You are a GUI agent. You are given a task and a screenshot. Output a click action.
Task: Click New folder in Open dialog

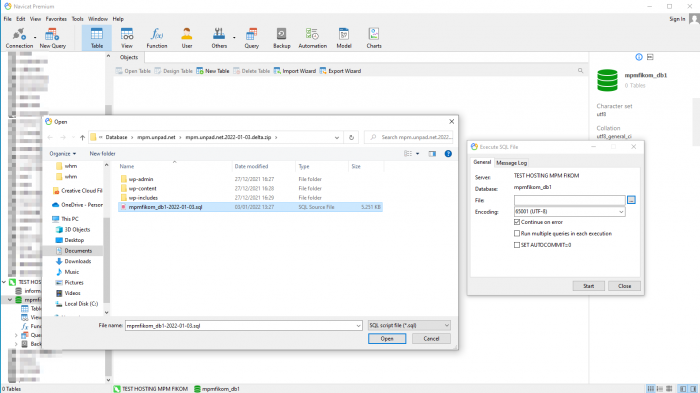pyautogui.click(x=102, y=154)
